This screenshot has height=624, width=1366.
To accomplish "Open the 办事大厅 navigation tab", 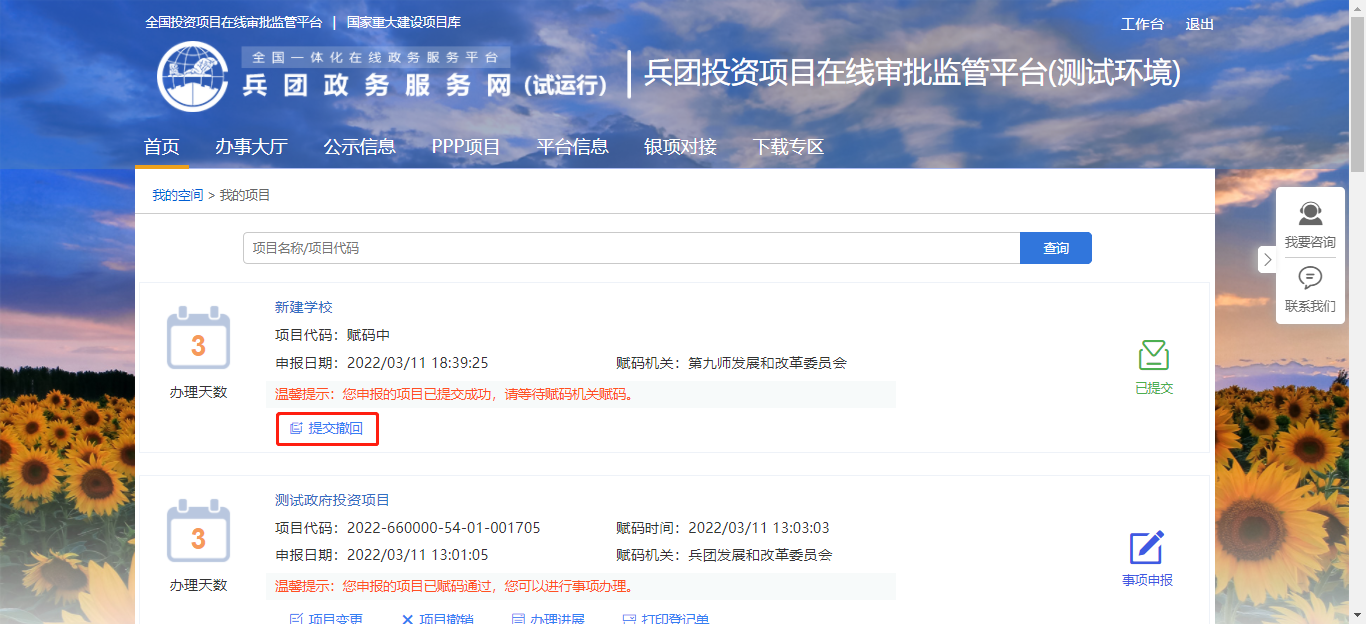I will [x=251, y=147].
